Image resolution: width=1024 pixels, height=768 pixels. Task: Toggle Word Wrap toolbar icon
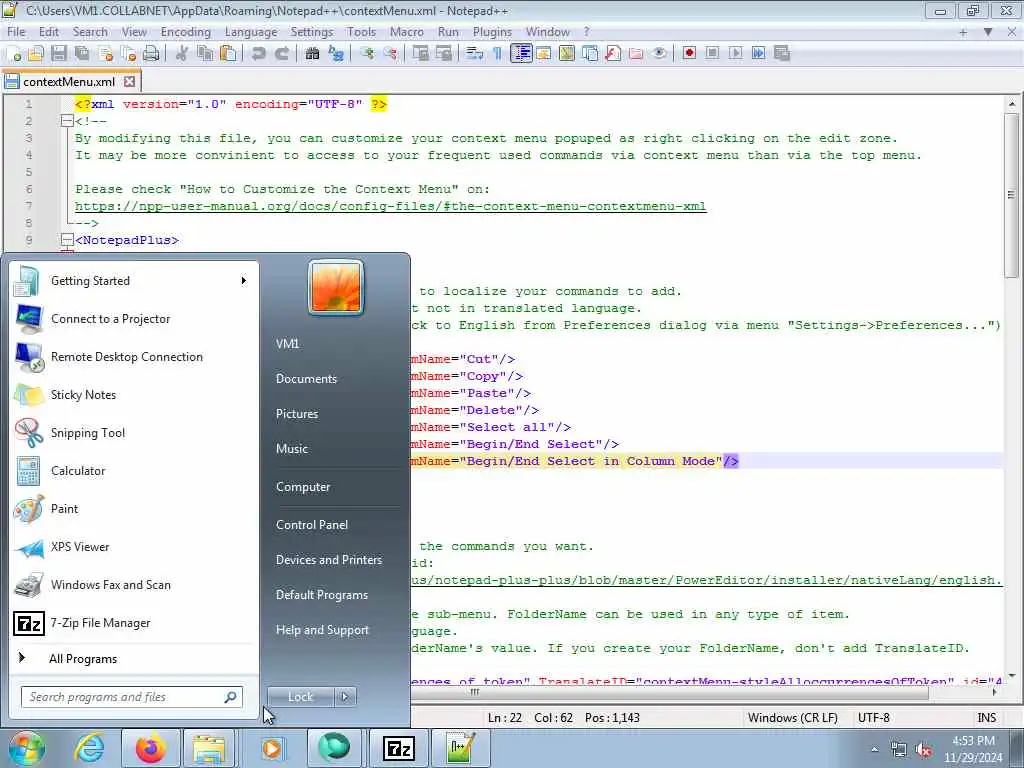pos(474,54)
